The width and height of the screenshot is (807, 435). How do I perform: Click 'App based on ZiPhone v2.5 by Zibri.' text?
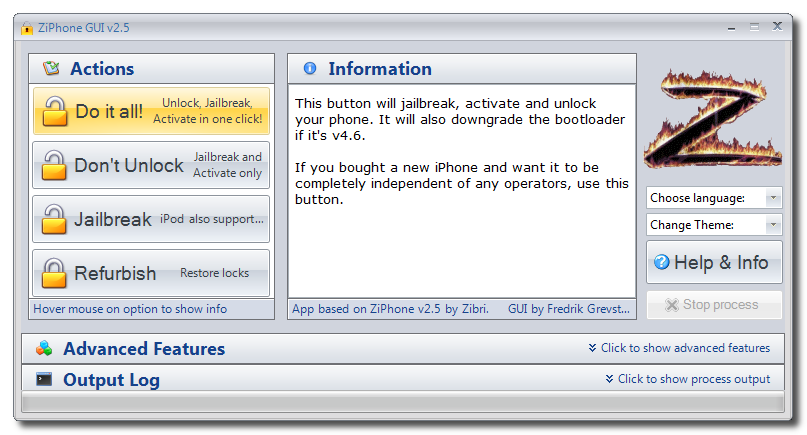pyautogui.click(x=391, y=309)
